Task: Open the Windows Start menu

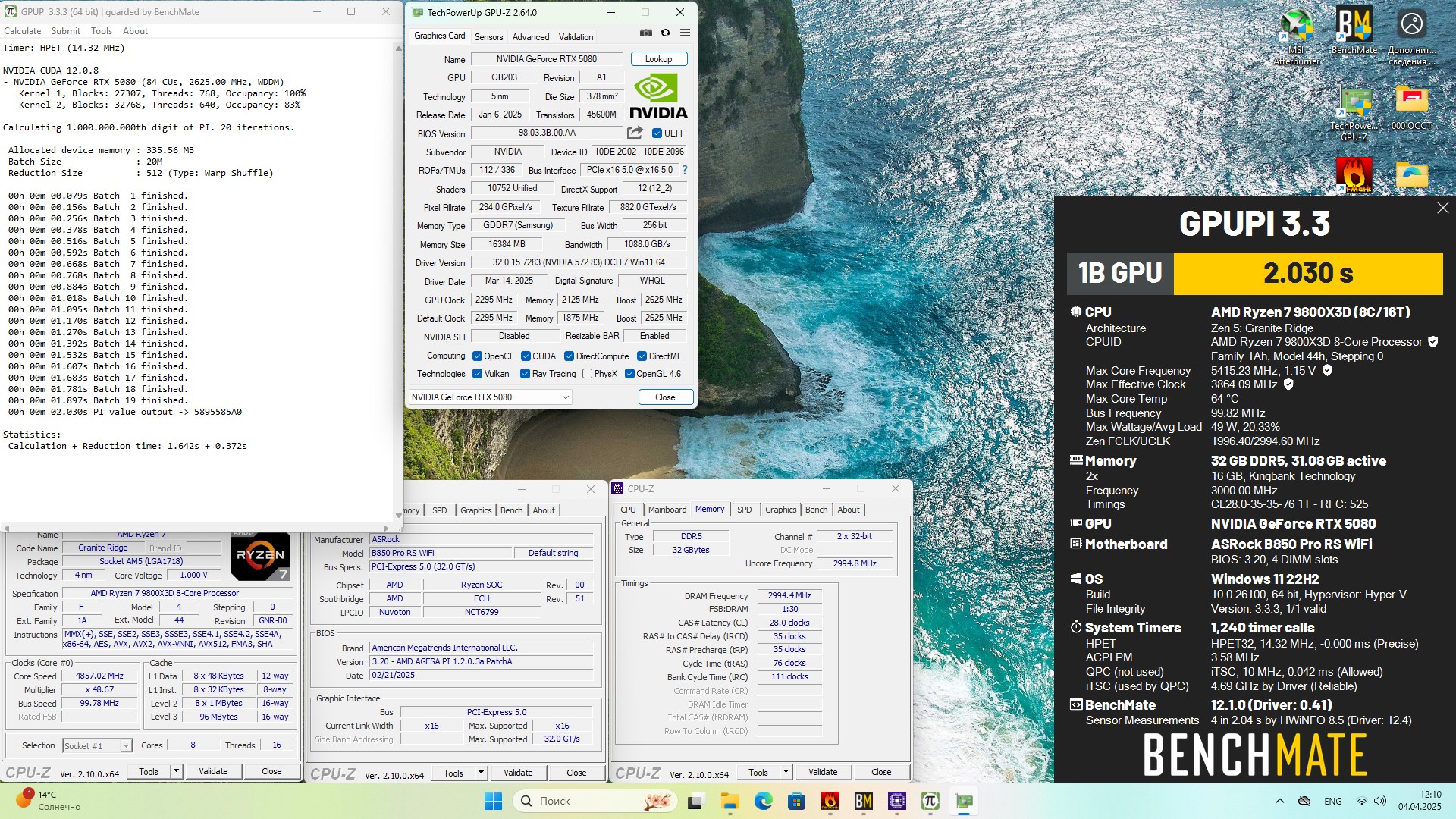Action: [x=493, y=801]
